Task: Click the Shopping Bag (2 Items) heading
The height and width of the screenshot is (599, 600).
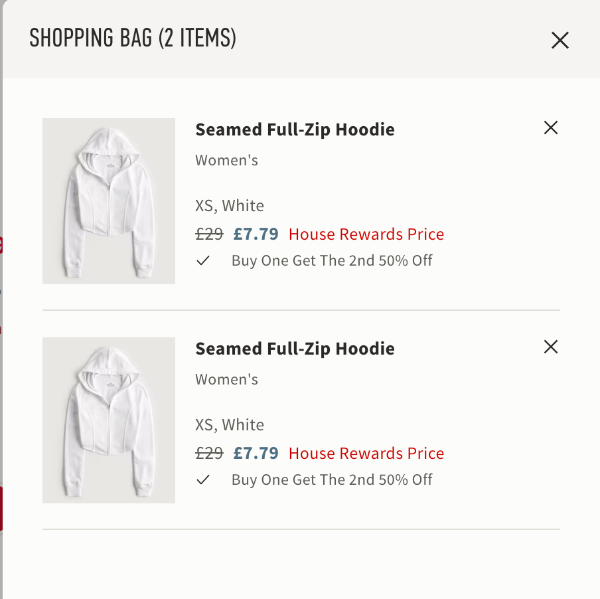Action: pos(133,39)
